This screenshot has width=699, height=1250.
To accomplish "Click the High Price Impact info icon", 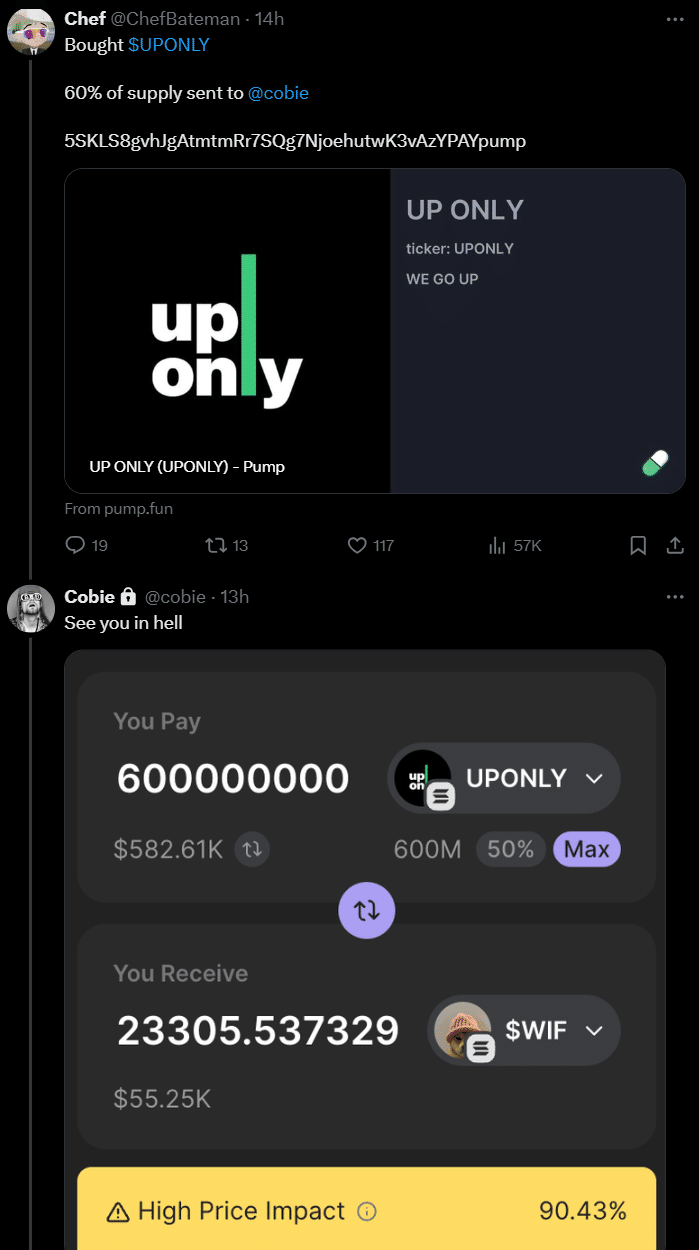I will click(x=367, y=1212).
